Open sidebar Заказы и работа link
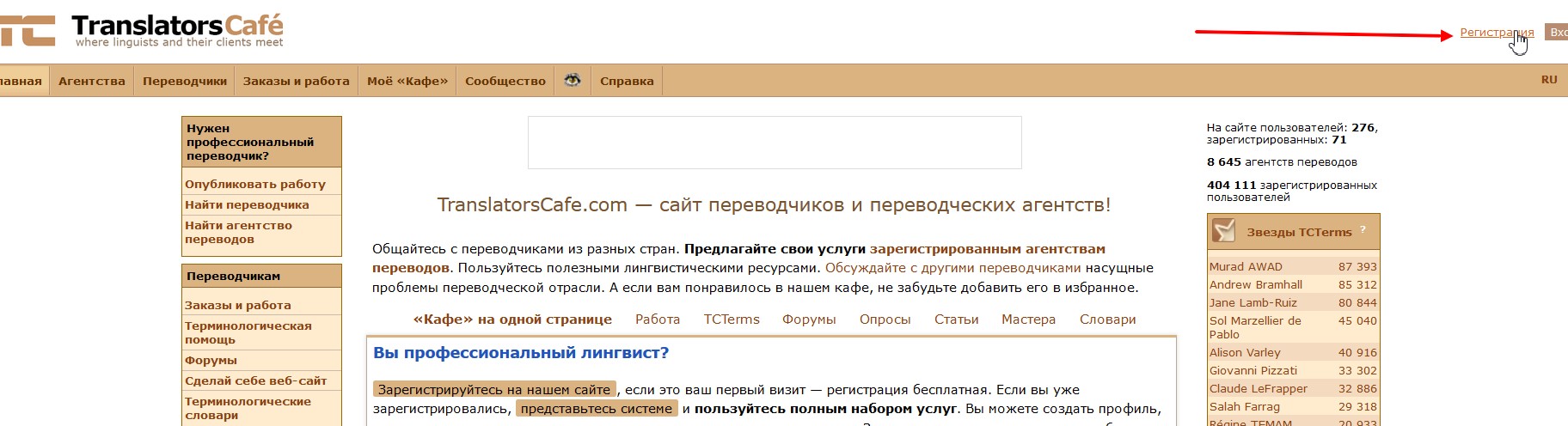 (x=238, y=305)
